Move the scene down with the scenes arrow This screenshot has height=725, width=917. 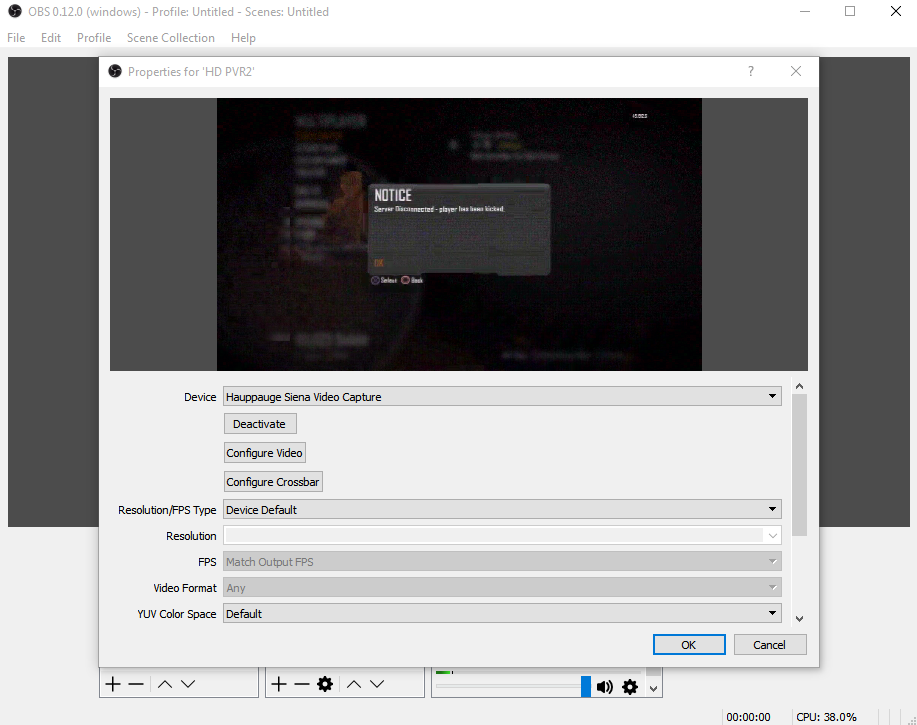pos(188,684)
